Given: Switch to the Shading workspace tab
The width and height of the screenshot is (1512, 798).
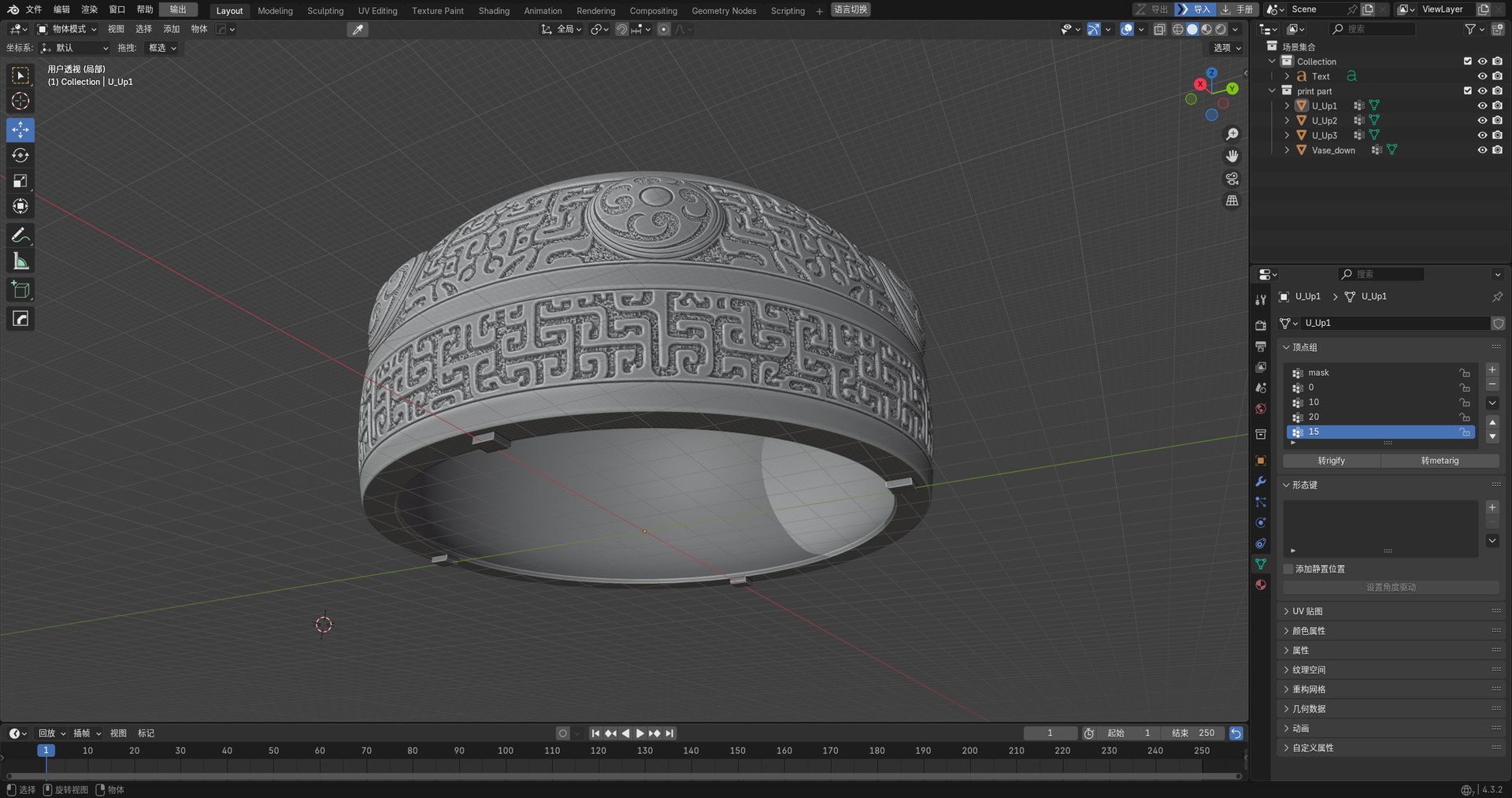Looking at the screenshot, I should pyautogui.click(x=494, y=10).
